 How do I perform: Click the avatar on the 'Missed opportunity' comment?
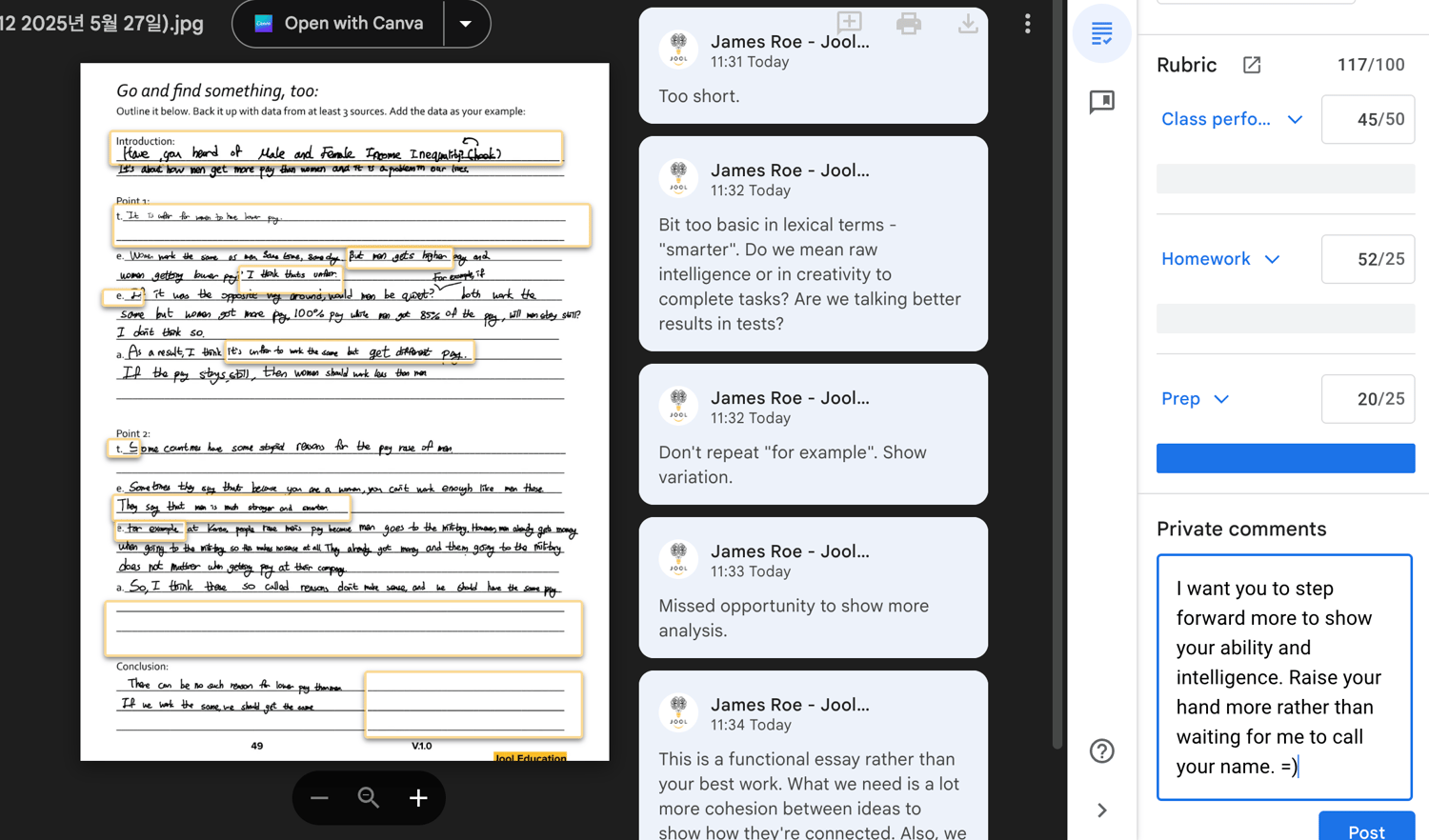(x=678, y=559)
